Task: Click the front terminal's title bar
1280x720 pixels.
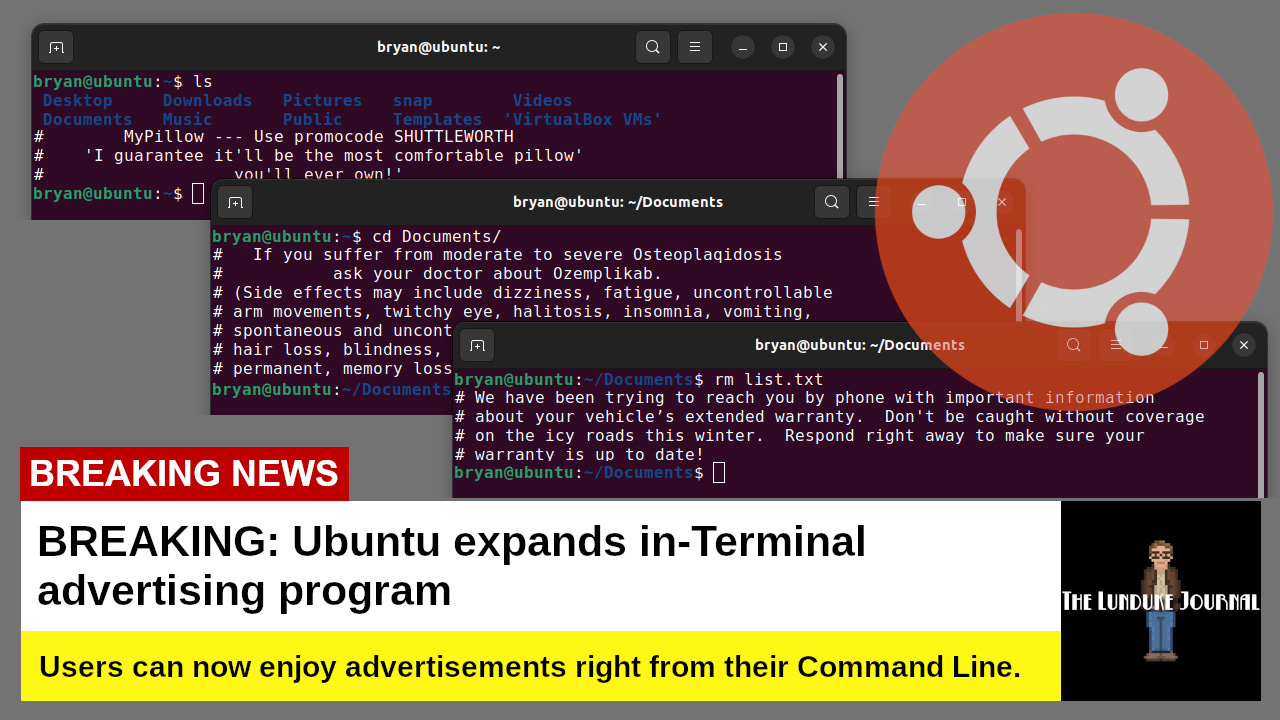Action: pos(860,345)
